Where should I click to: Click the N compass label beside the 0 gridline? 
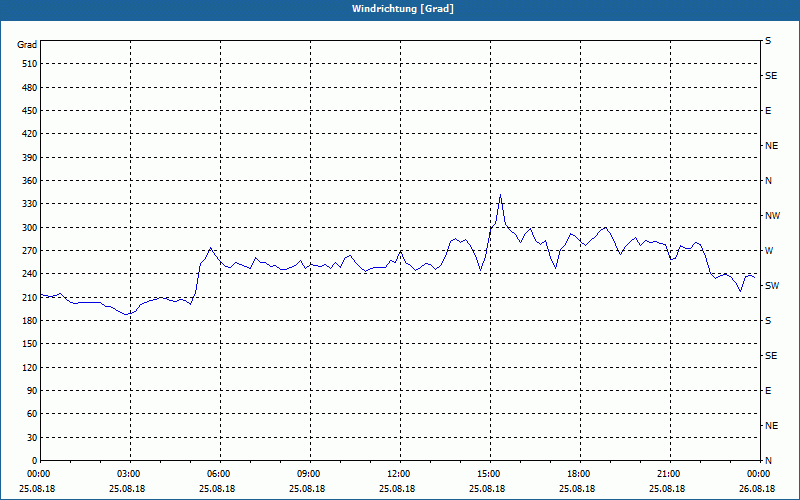click(x=768, y=461)
